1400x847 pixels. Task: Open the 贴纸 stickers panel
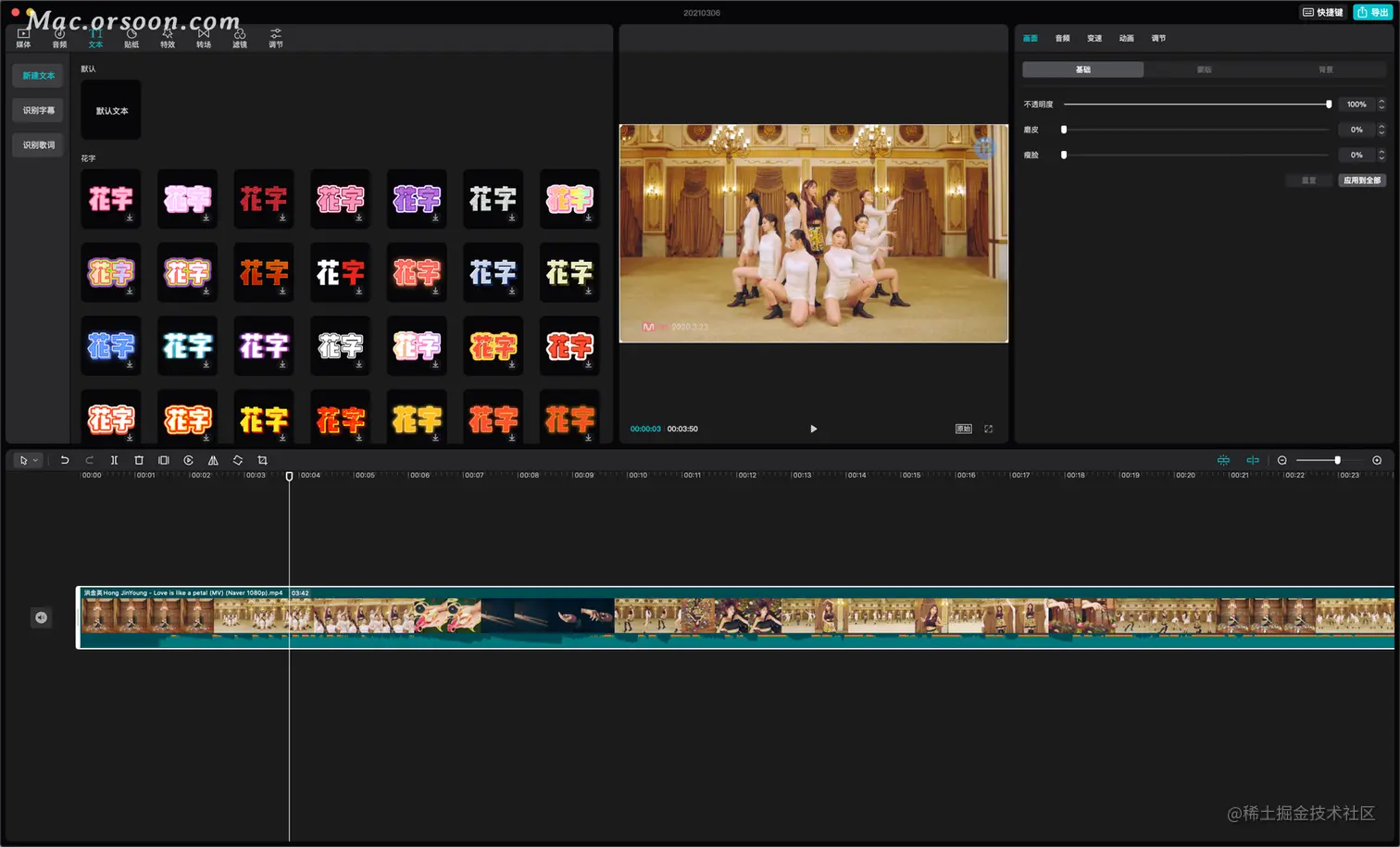pyautogui.click(x=131, y=38)
